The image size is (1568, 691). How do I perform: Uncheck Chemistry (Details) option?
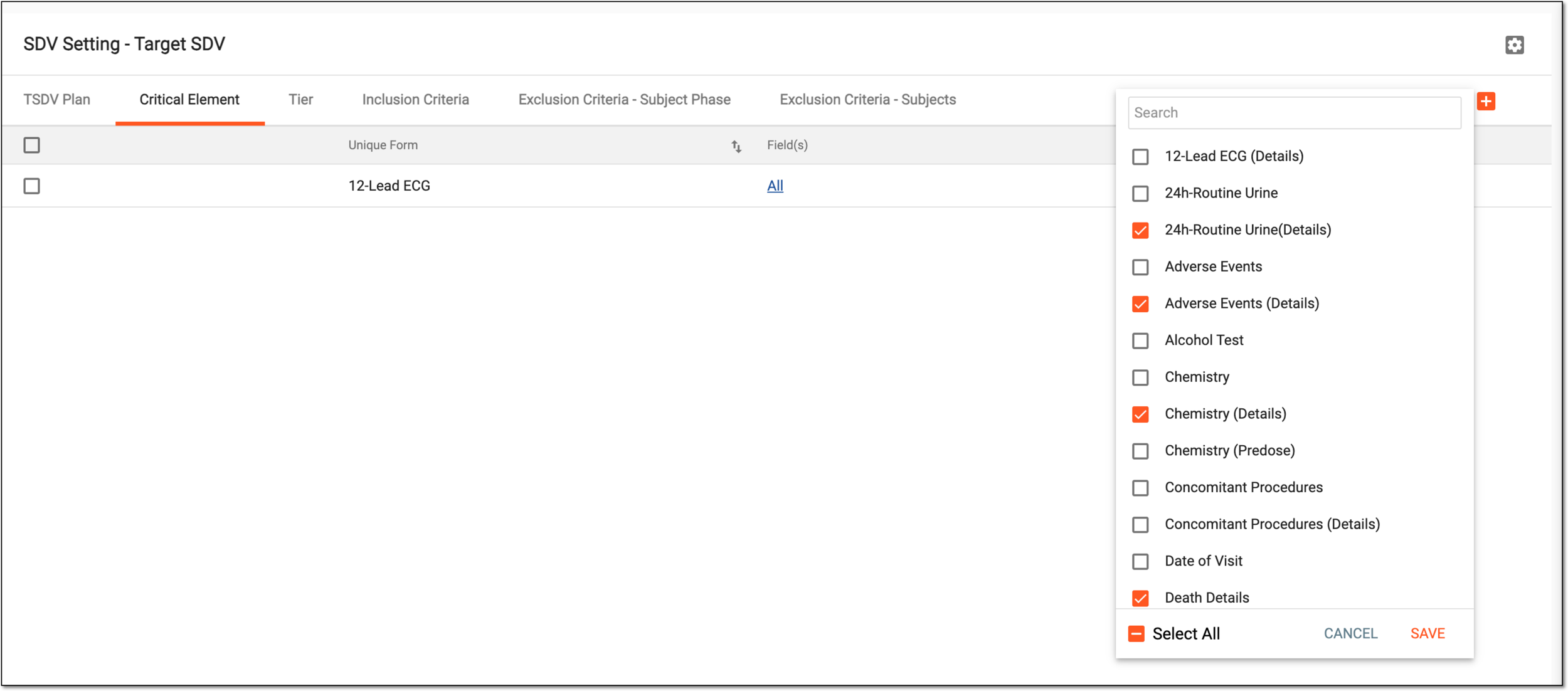click(1140, 414)
